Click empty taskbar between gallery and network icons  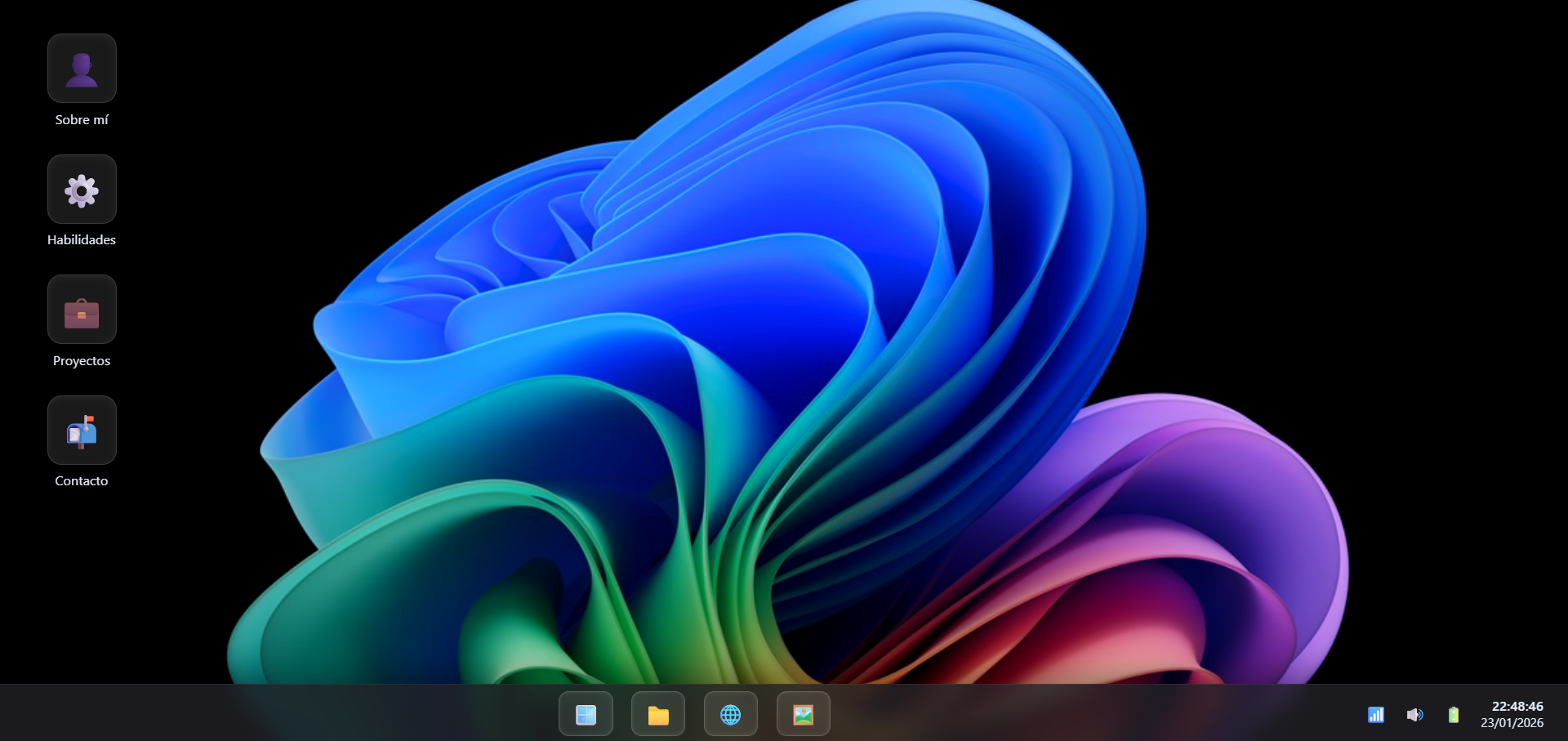[x=1094, y=714]
